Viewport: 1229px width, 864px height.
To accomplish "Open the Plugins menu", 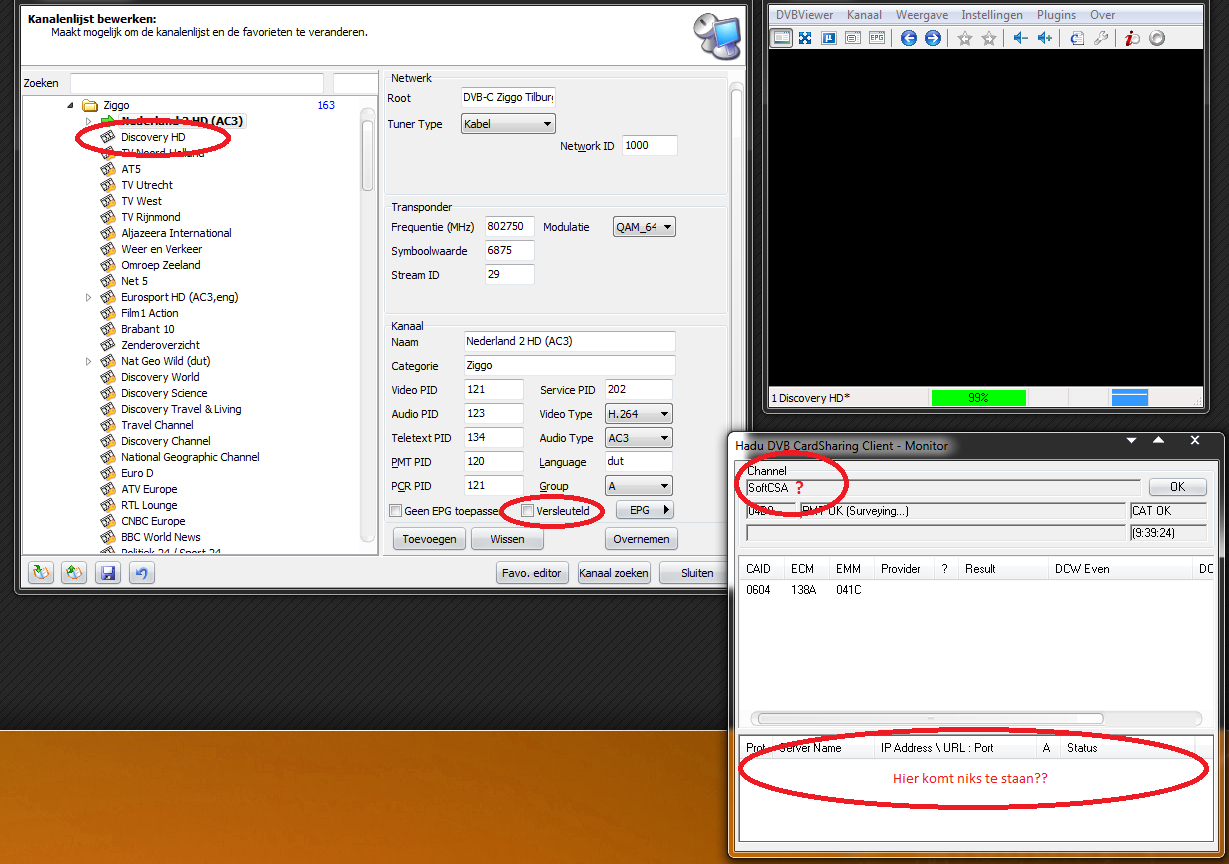I will [1056, 15].
